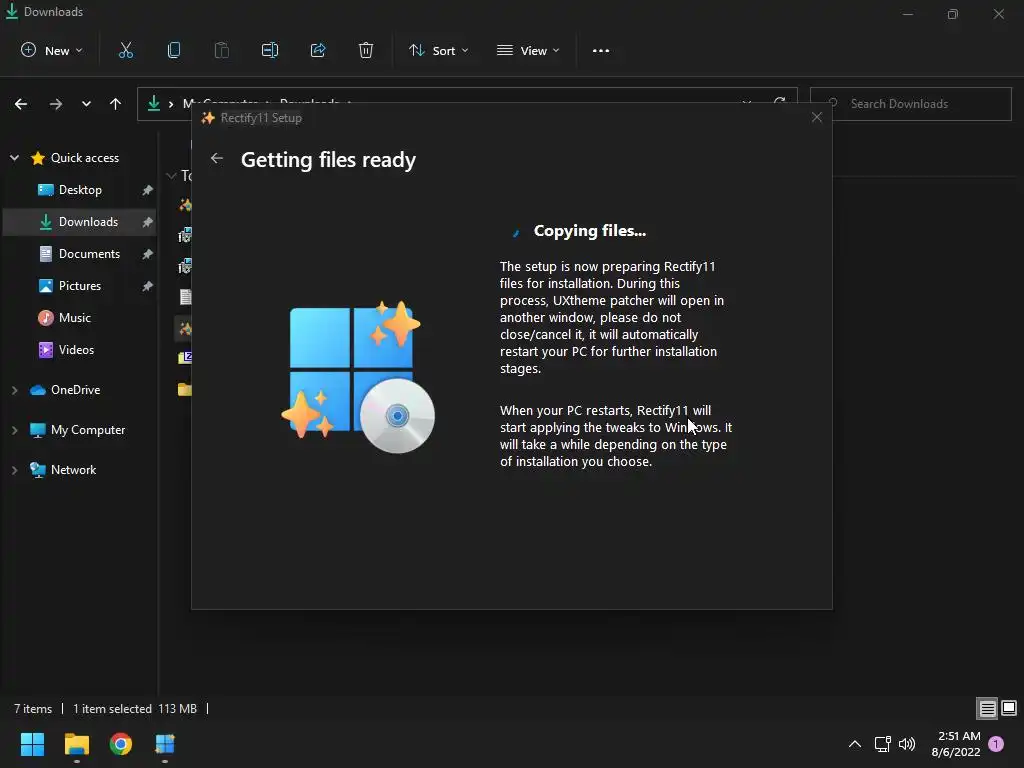
Task: Select My Computer in the sidebar
Action: (78, 430)
